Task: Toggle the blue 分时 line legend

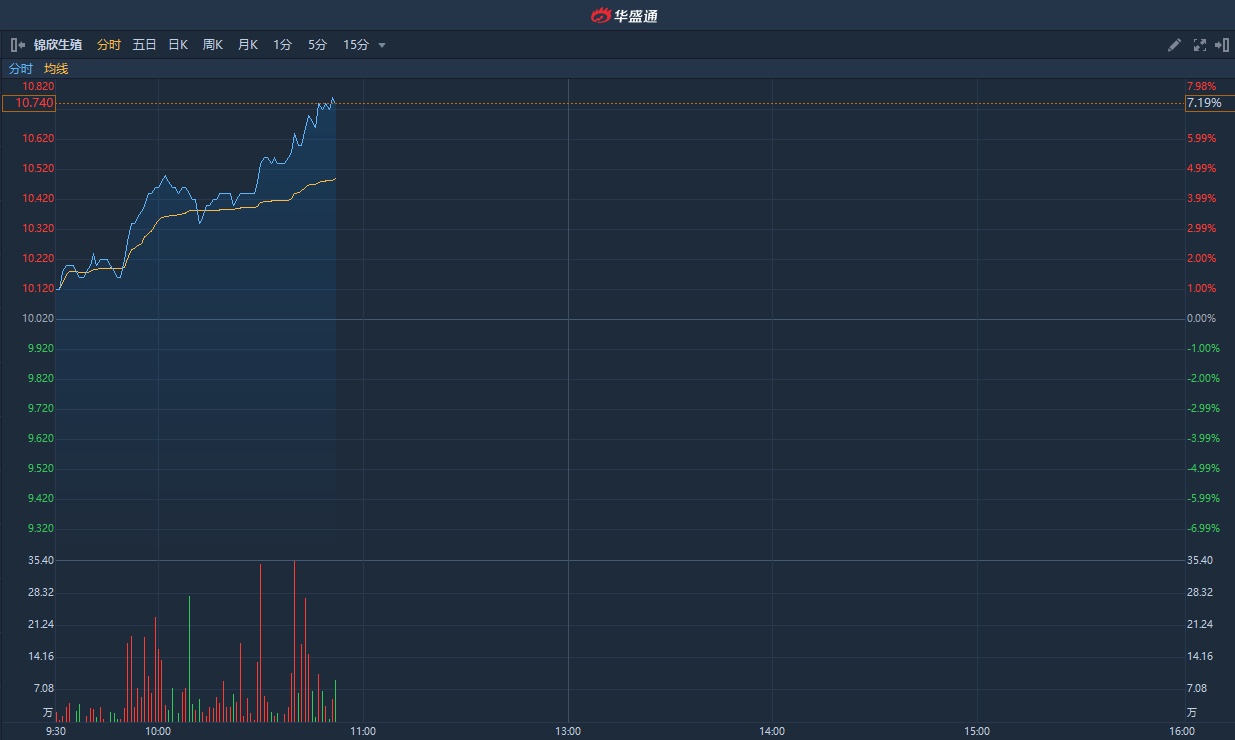Action: click(x=21, y=69)
